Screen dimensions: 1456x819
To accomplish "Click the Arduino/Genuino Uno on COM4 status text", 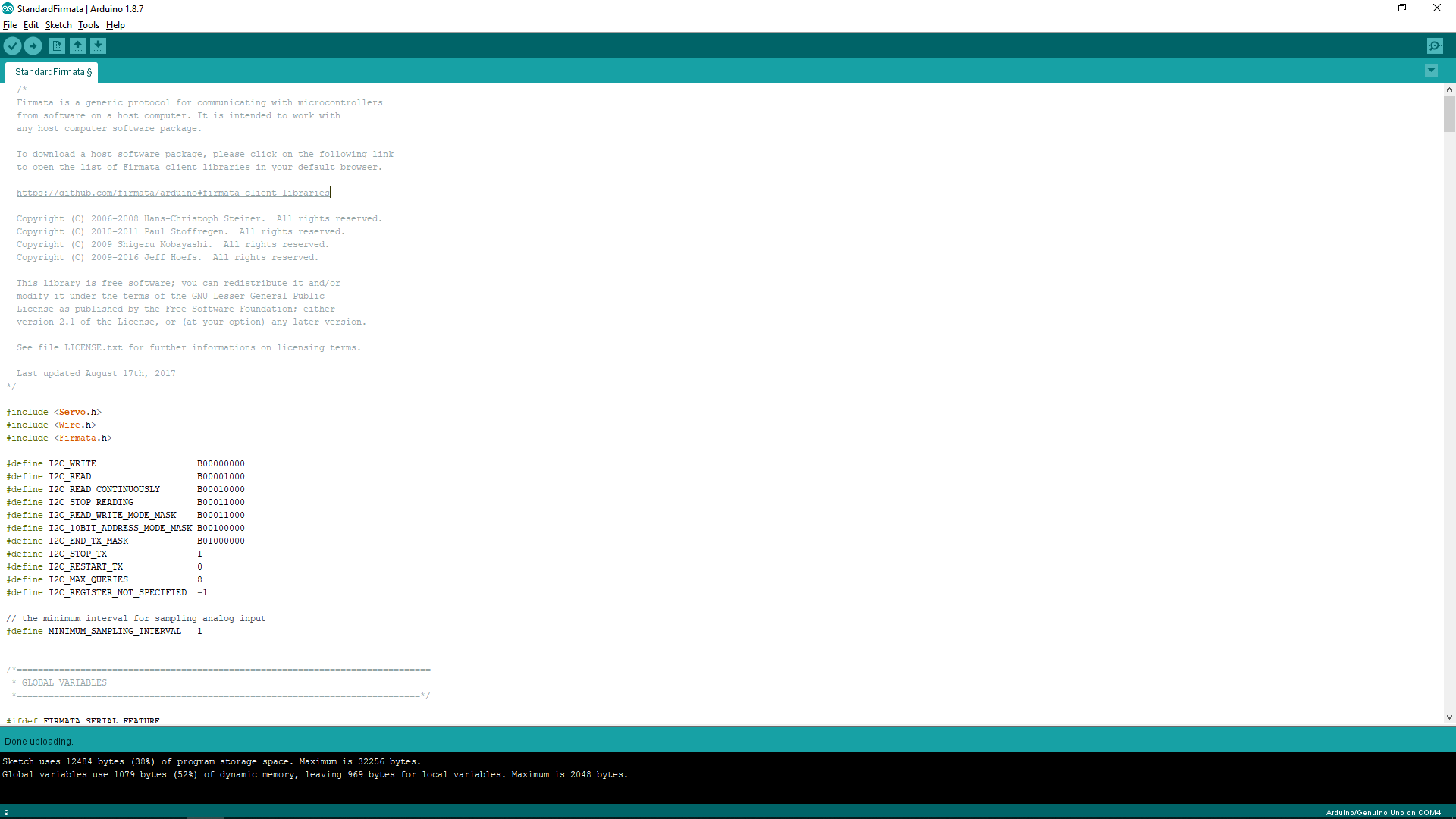I will pos(1383,812).
